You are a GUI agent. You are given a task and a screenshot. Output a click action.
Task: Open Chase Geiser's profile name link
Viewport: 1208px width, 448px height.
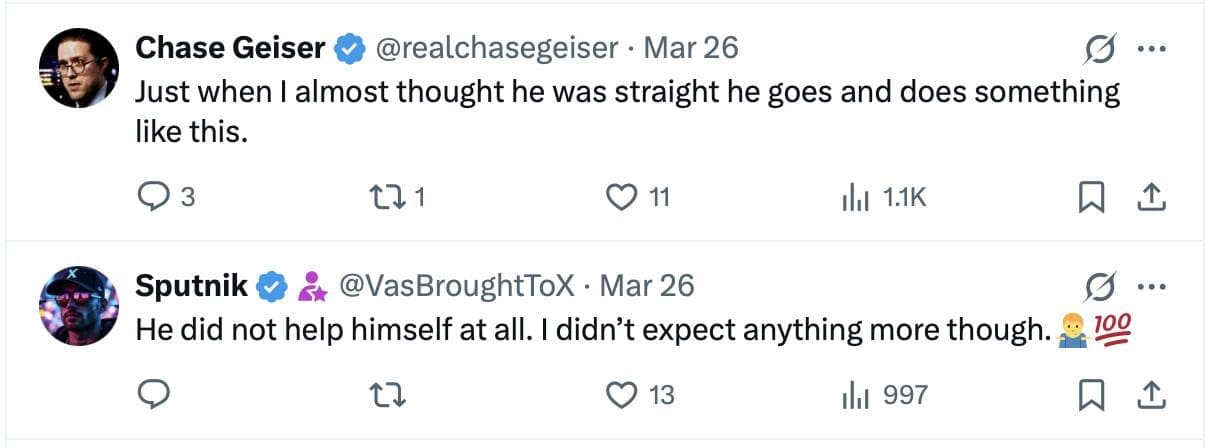click(230, 47)
